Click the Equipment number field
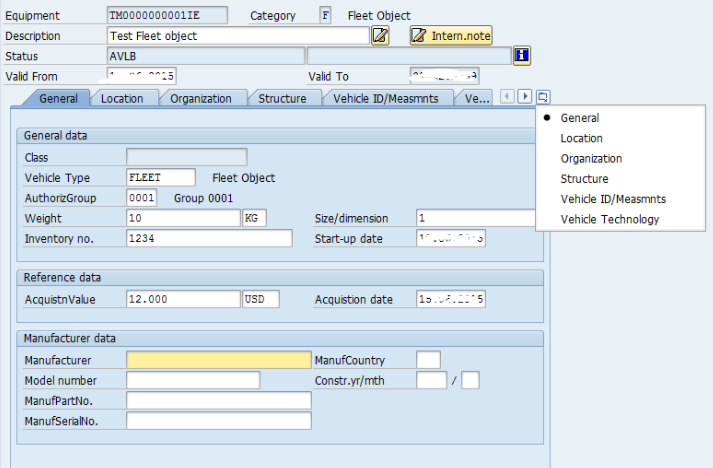The width and height of the screenshot is (713, 468). coord(167,15)
